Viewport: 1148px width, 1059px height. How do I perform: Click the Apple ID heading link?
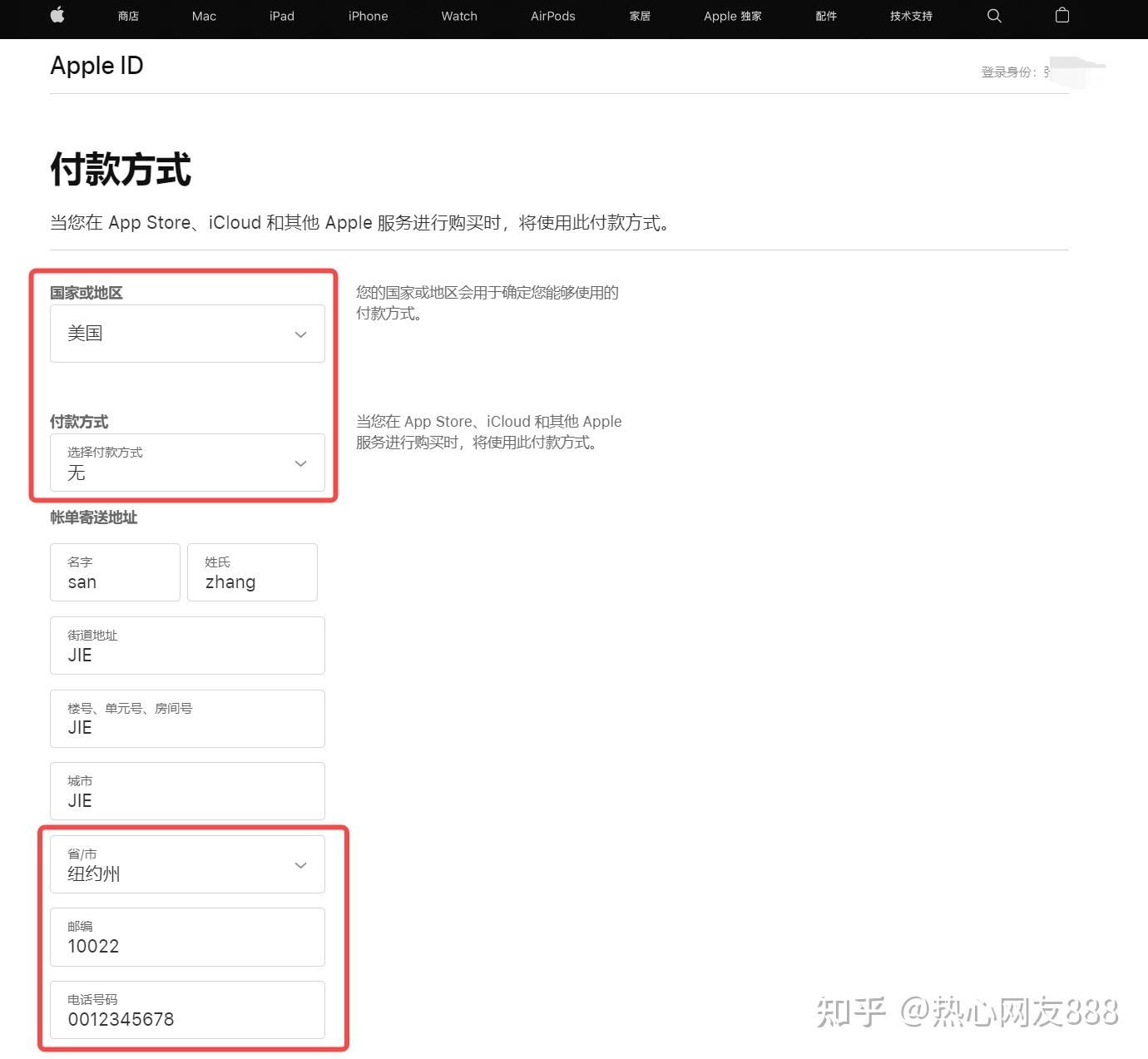pos(96,66)
